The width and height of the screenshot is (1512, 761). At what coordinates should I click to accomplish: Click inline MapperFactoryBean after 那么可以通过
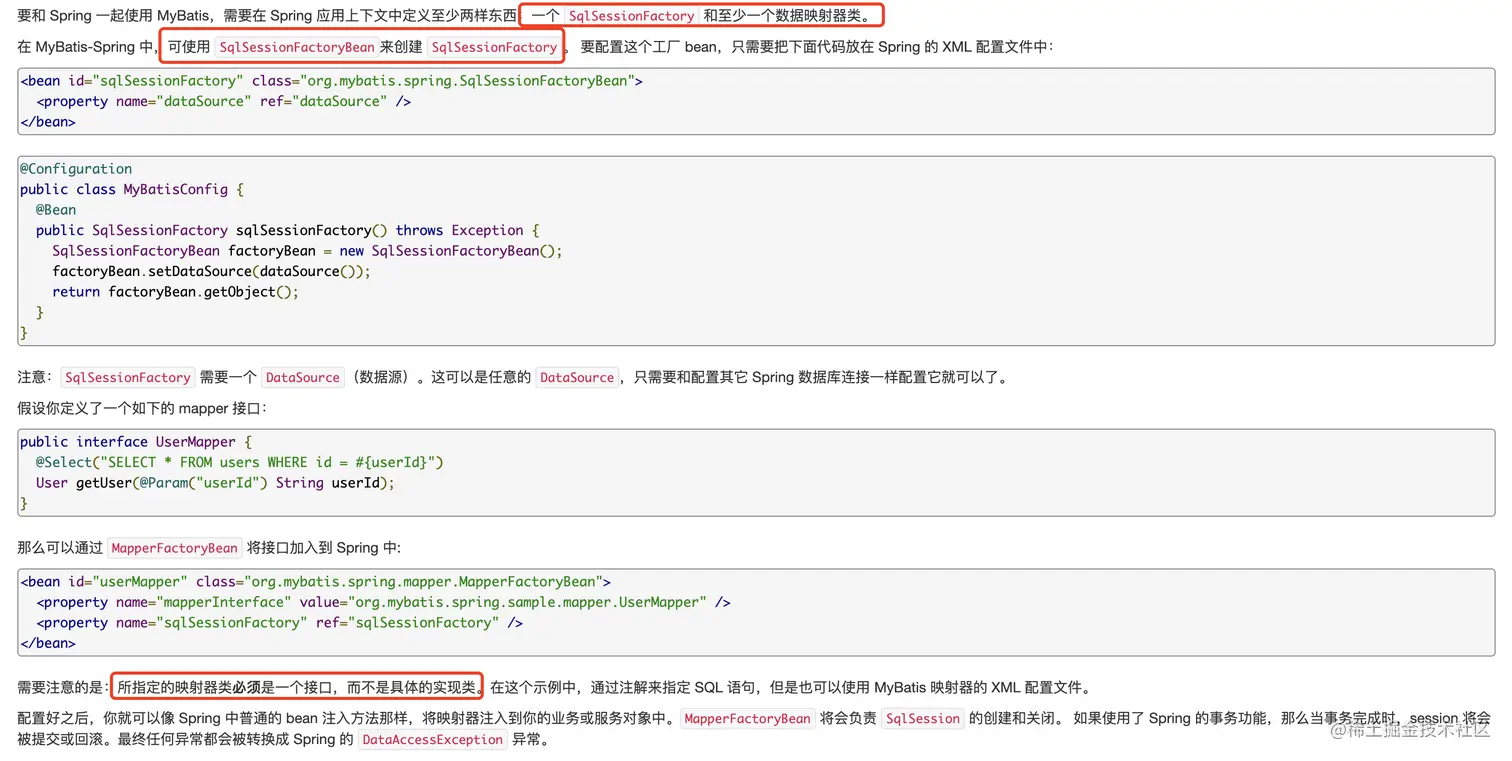[175, 548]
